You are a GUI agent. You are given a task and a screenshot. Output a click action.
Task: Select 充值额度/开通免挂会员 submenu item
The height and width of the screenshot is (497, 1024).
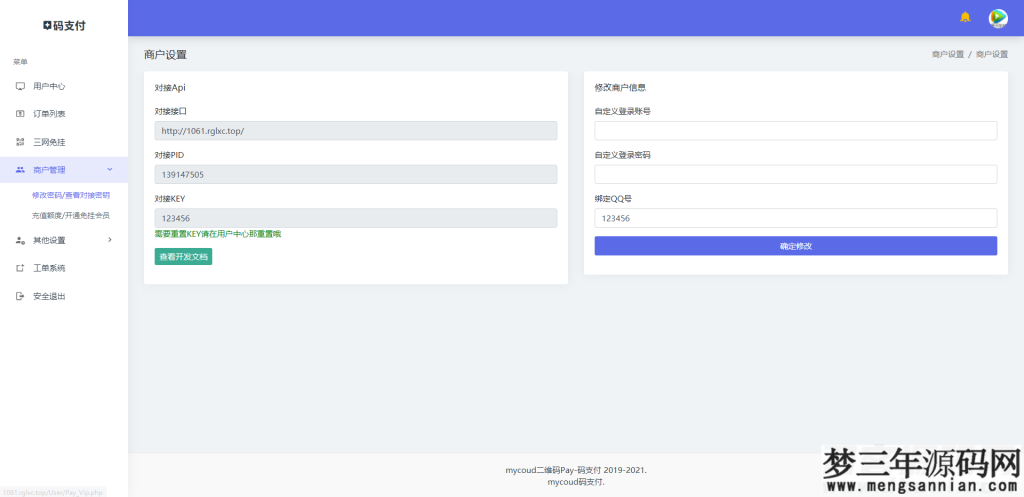[x=71, y=215]
